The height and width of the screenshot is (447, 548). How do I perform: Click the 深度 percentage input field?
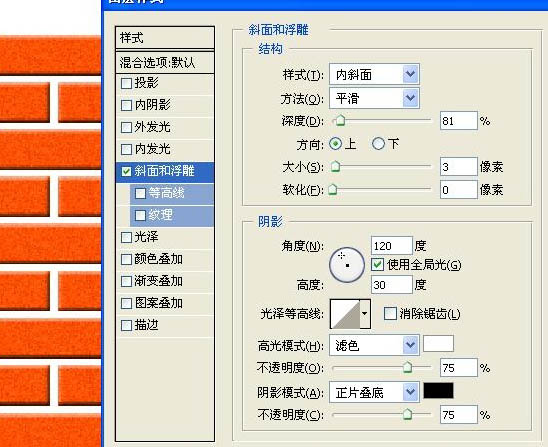(459, 121)
